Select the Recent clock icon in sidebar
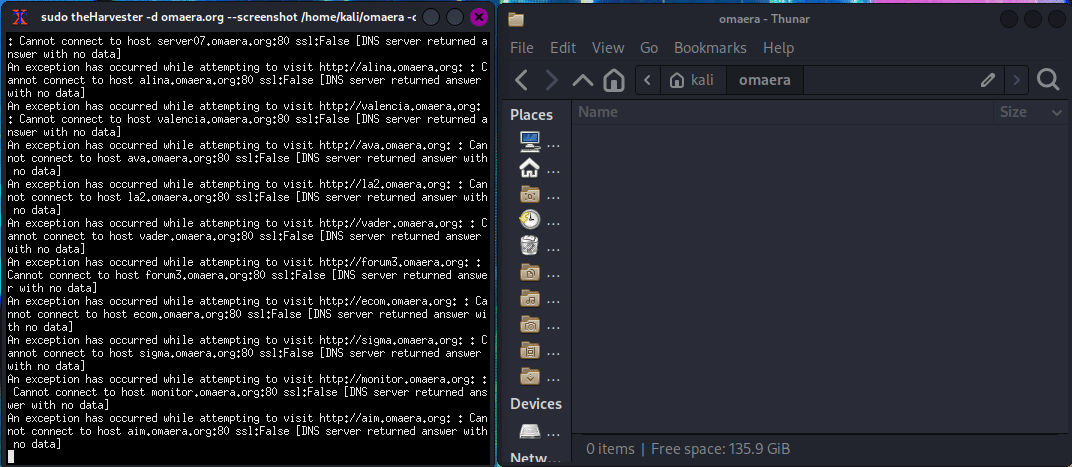 coord(530,220)
